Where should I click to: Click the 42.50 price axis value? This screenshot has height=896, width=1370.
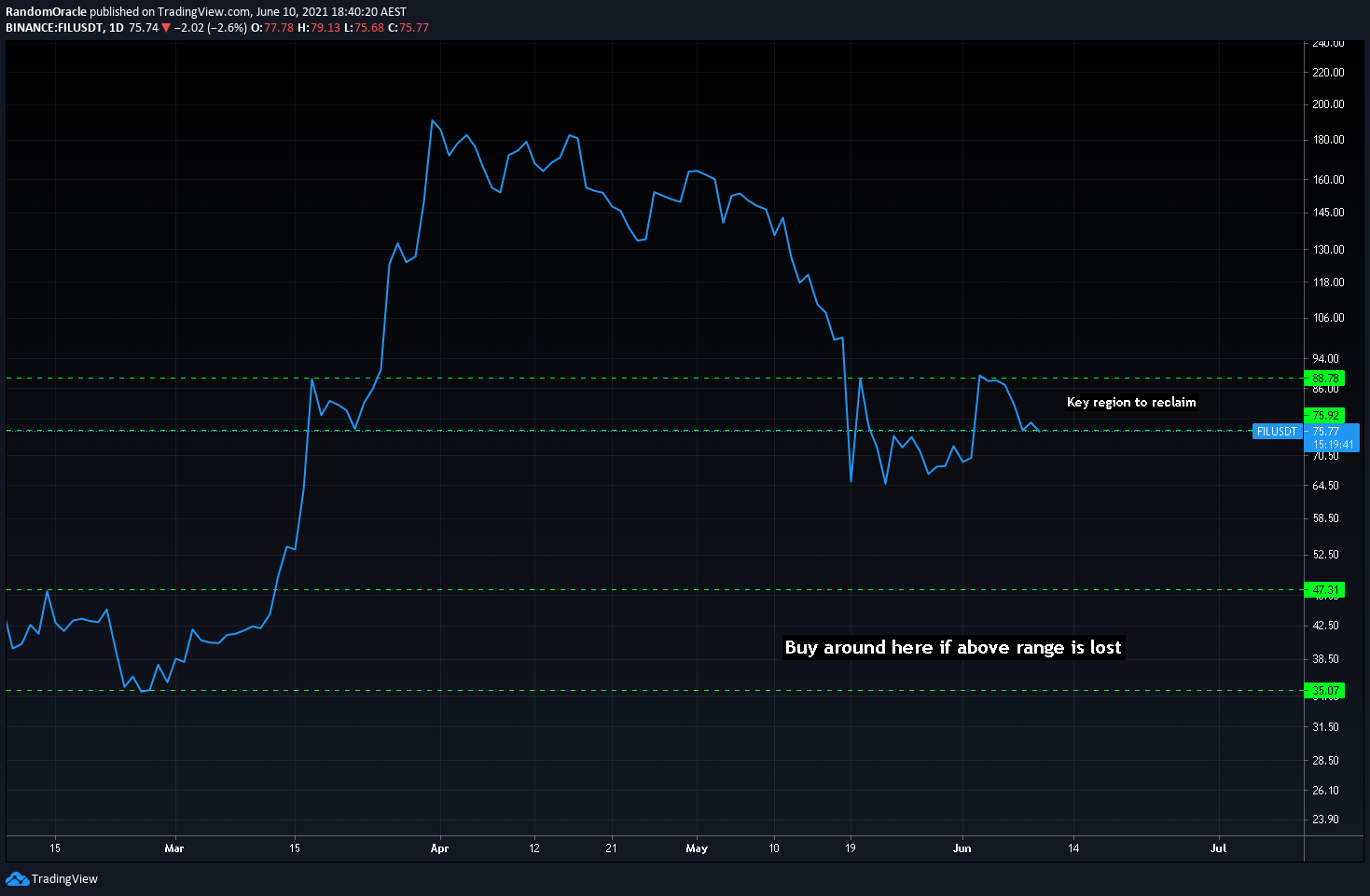pyautogui.click(x=1325, y=626)
